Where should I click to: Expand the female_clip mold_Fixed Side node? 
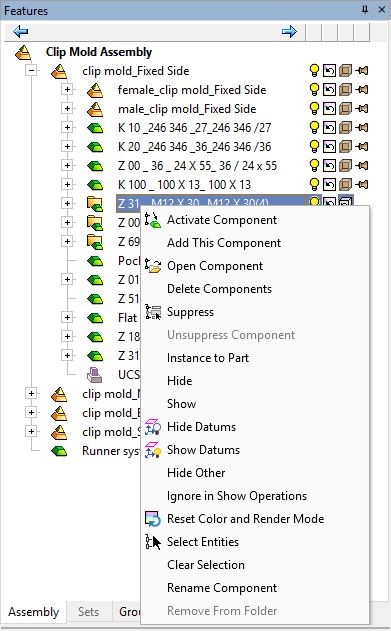(67, 89)
